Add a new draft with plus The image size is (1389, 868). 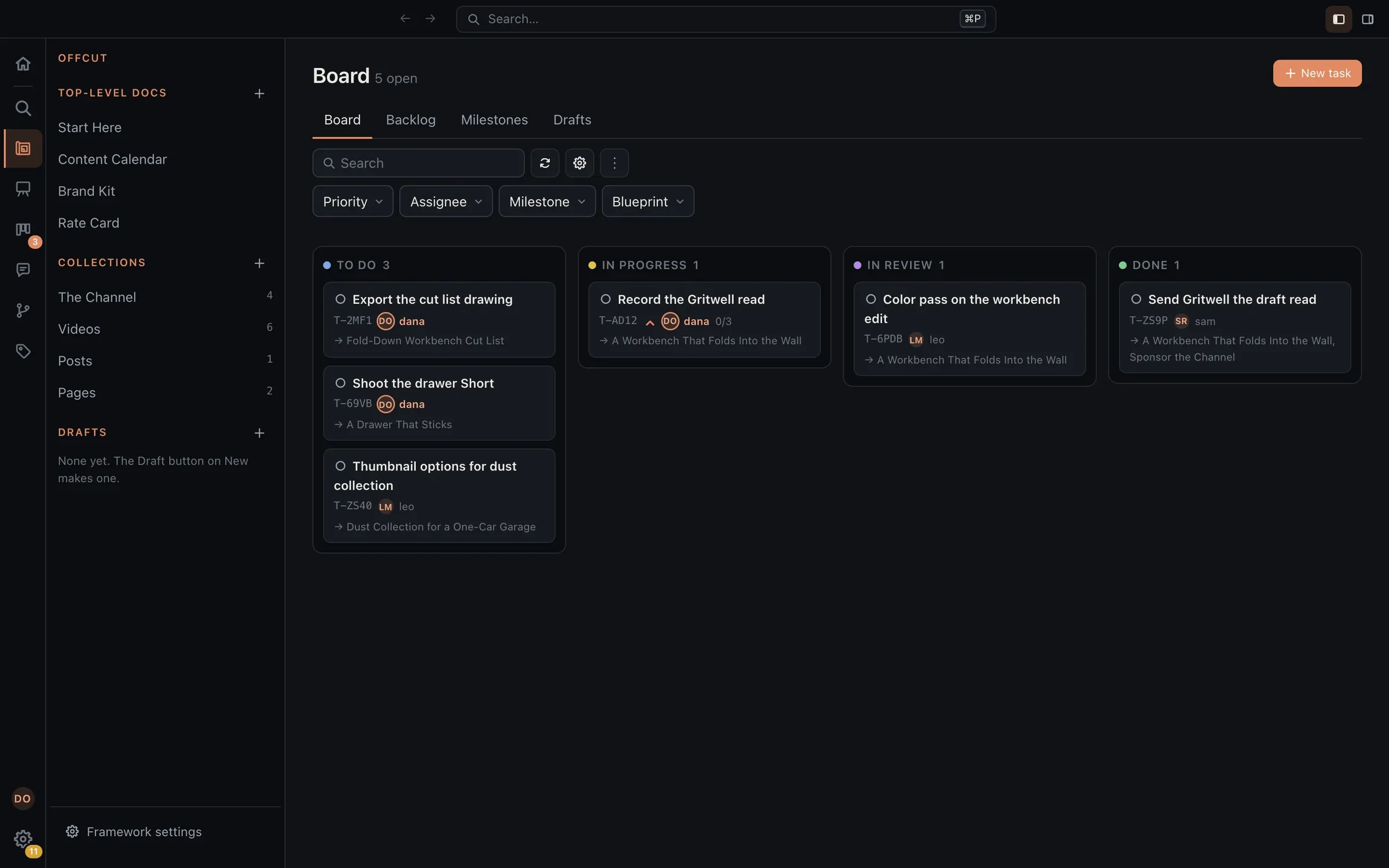click(x=259, y=433)
